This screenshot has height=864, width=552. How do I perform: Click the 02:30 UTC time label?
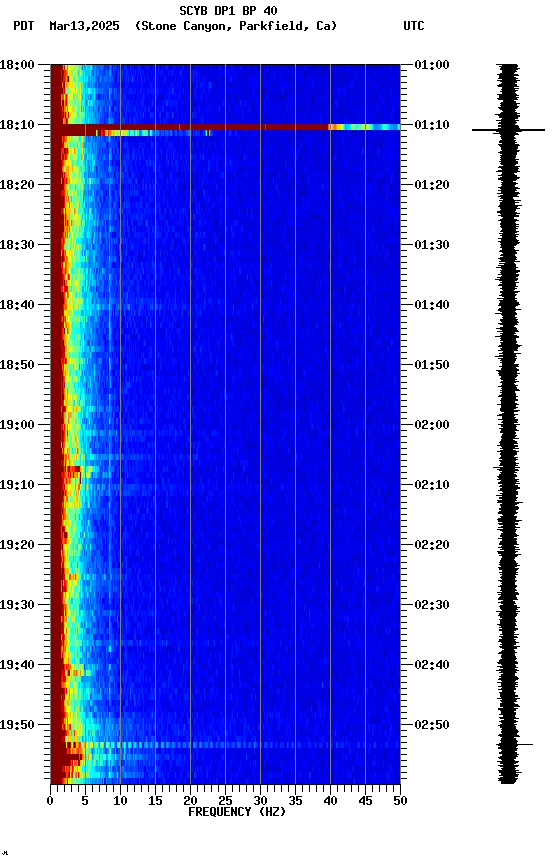coord(432,605)
